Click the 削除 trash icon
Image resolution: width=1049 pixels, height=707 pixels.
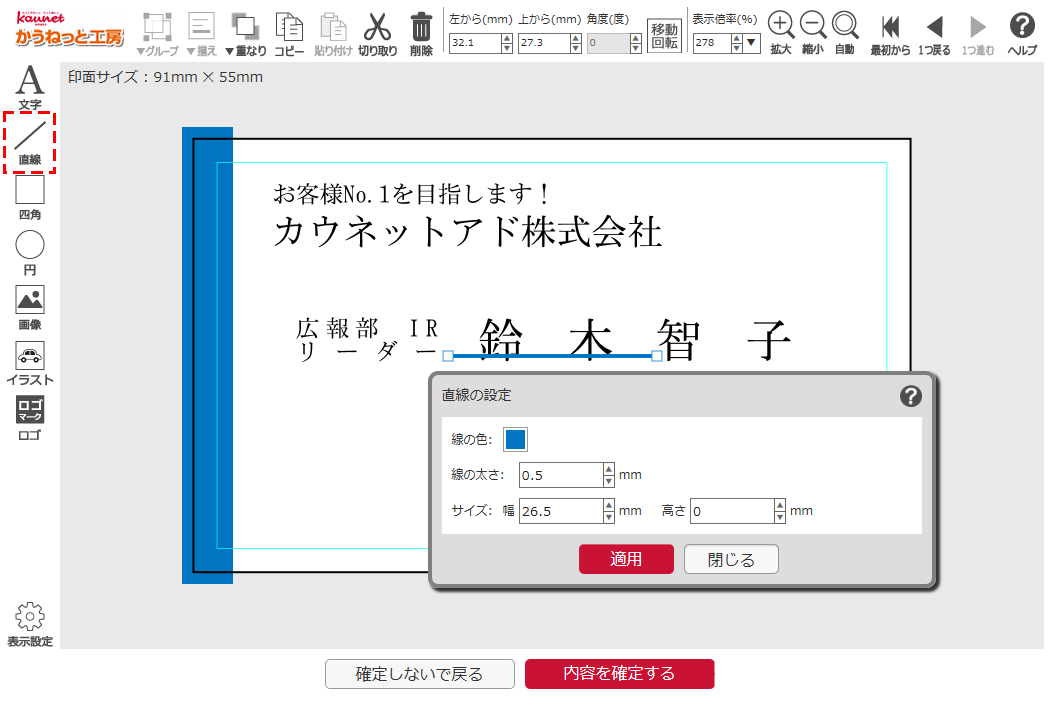click(421, 33)
